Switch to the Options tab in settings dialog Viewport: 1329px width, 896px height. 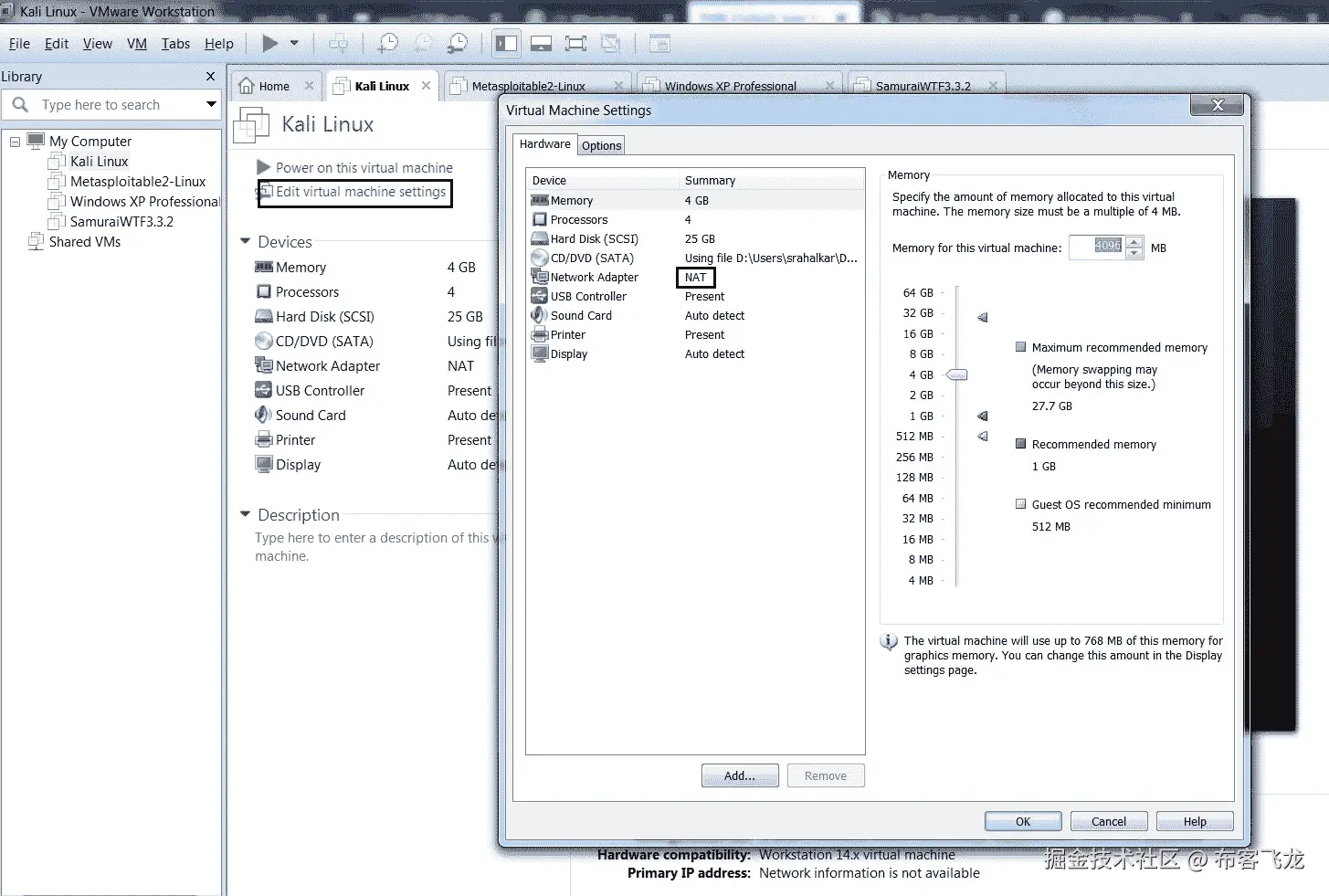[601, 145]
